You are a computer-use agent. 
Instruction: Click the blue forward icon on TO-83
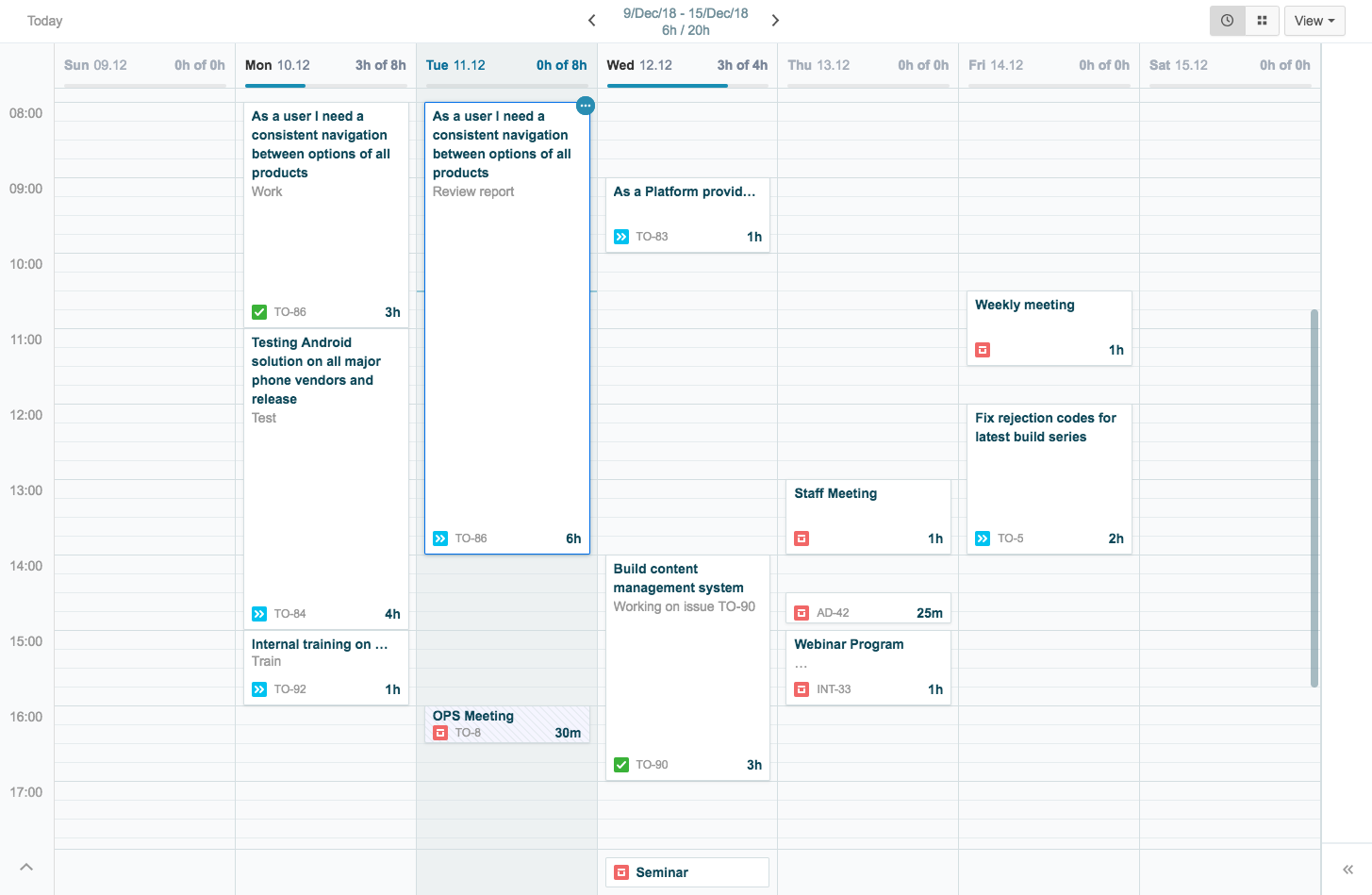coord(621,237)
